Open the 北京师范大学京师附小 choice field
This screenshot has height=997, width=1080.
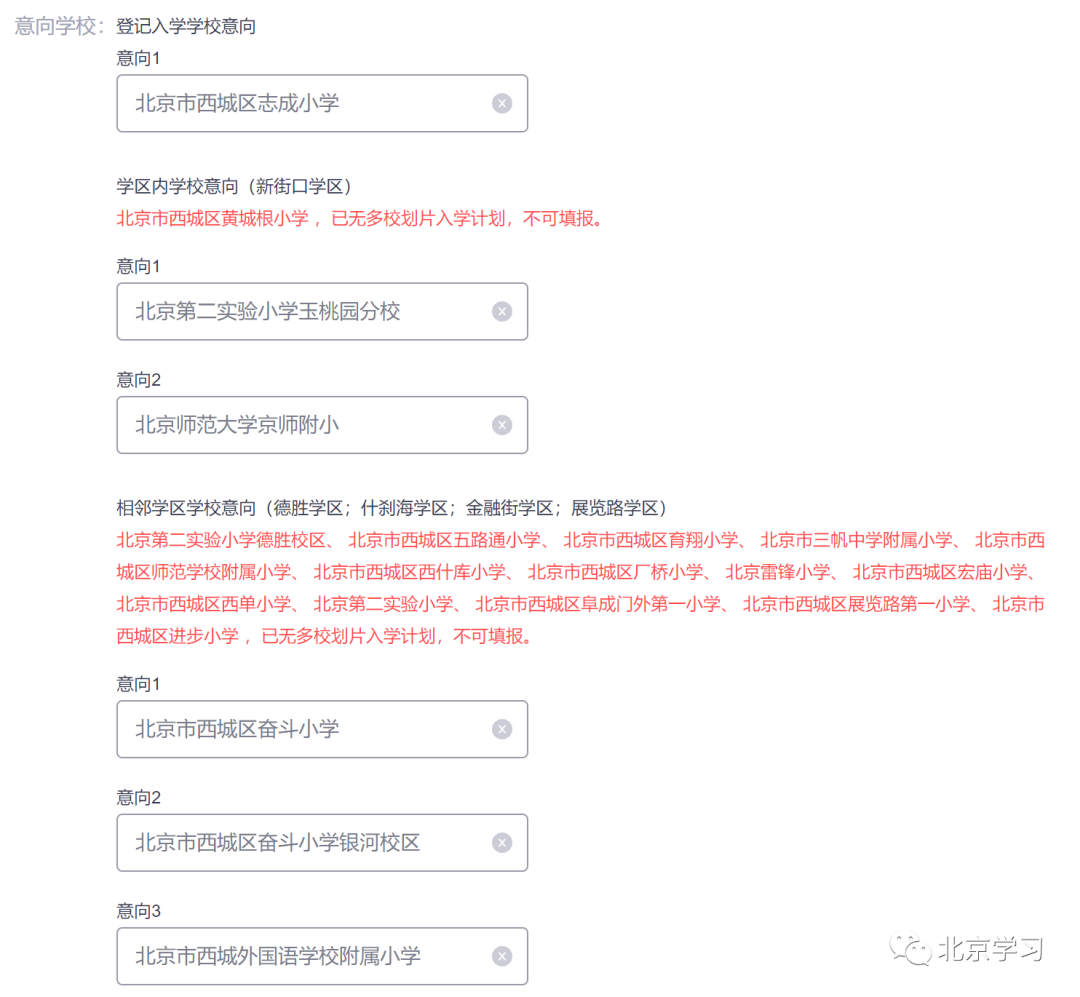click(x=322, y=425)
